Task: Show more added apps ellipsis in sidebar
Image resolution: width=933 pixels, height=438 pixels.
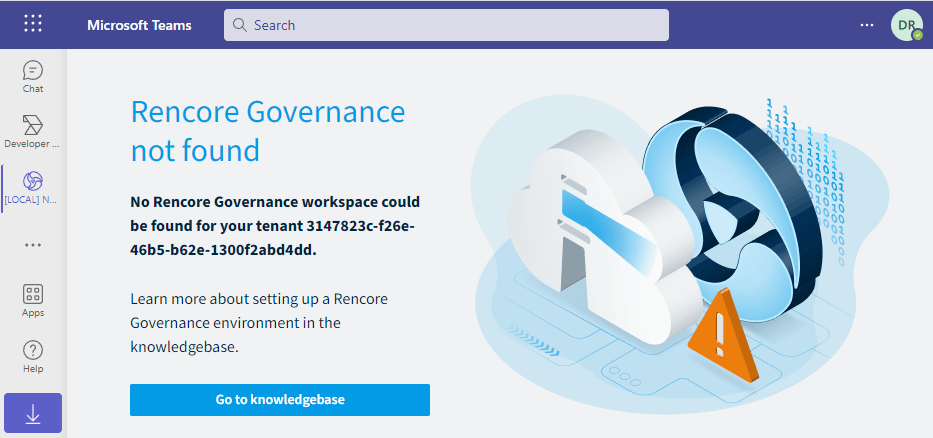Action: click(33, 245)
